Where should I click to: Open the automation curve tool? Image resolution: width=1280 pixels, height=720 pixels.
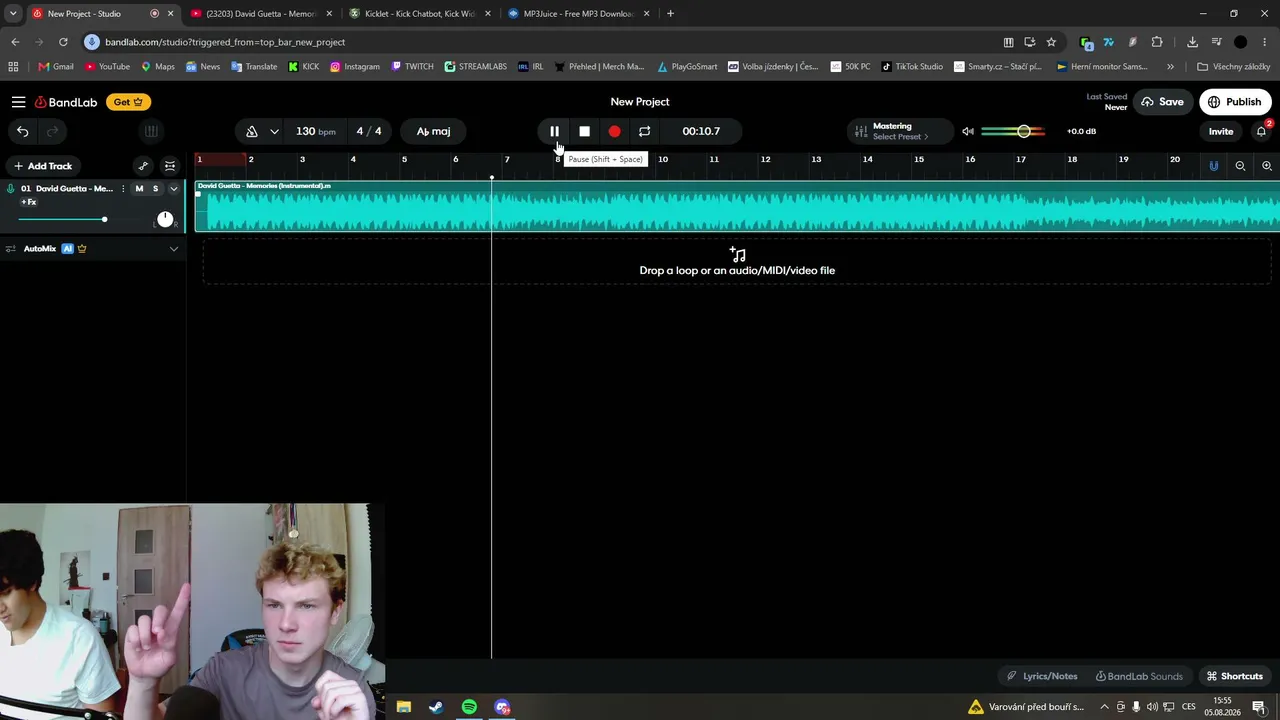click(143, 166)
